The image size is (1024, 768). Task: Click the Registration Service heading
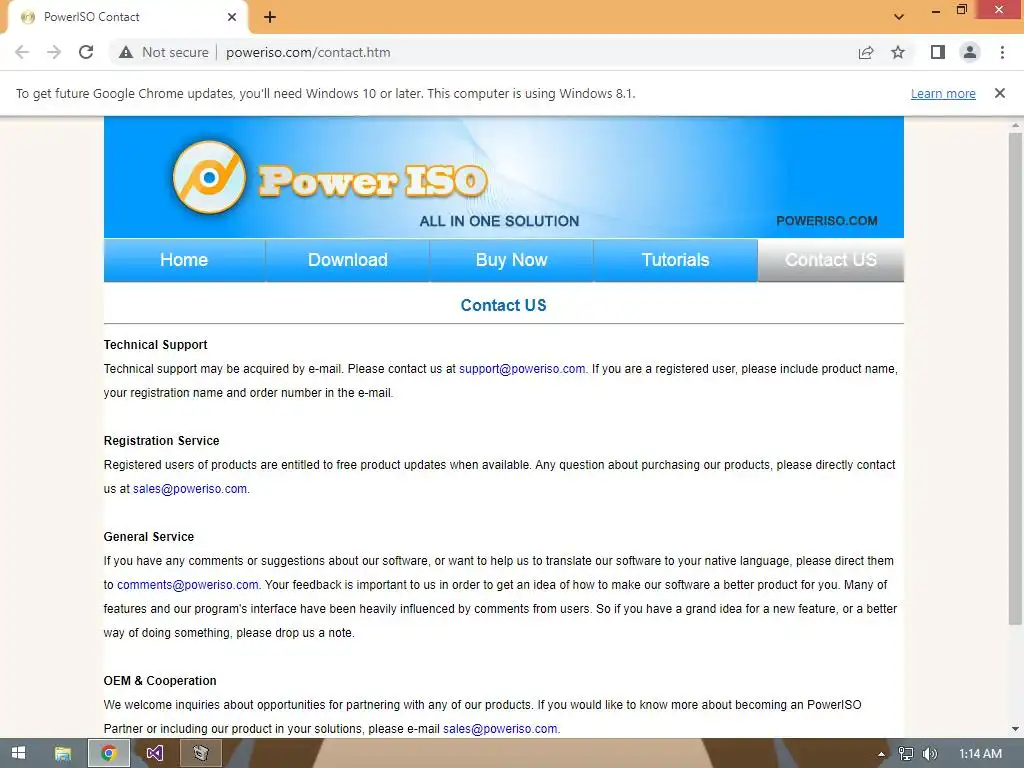point(161,441)
